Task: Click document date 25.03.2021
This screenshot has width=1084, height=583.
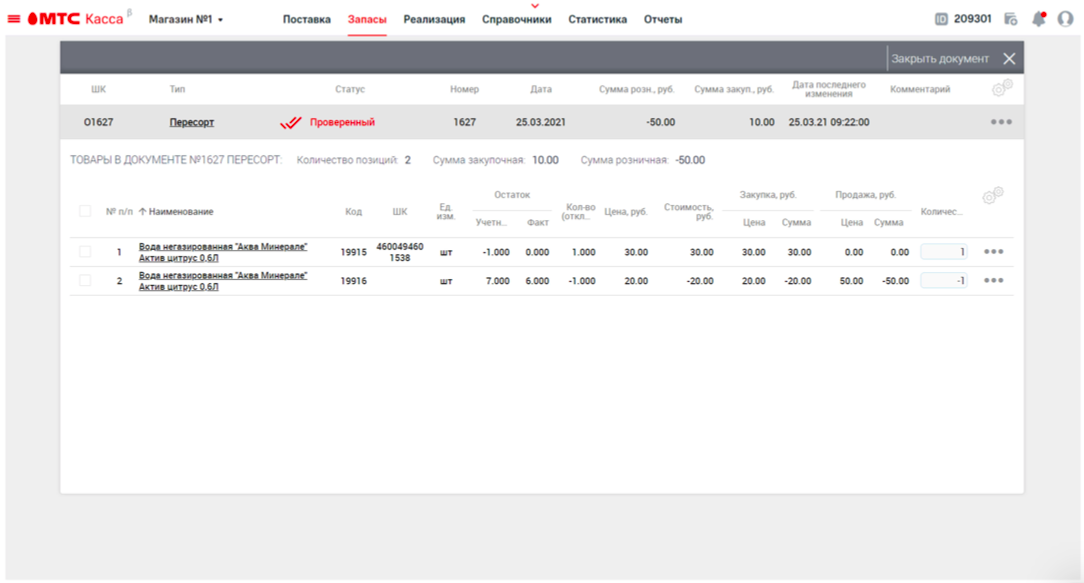Action: (541, 122)
